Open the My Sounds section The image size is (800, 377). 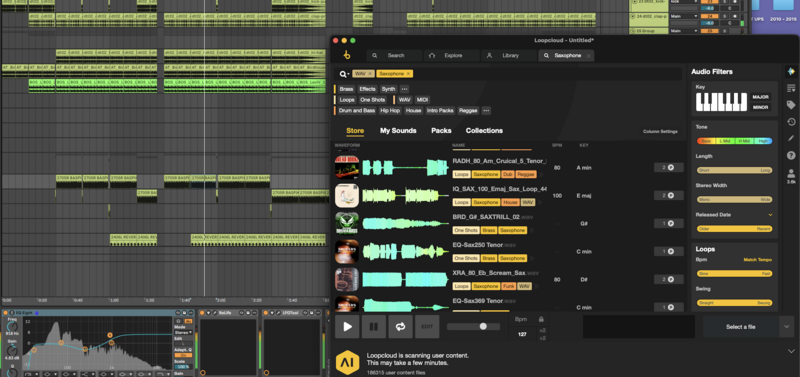398,131
